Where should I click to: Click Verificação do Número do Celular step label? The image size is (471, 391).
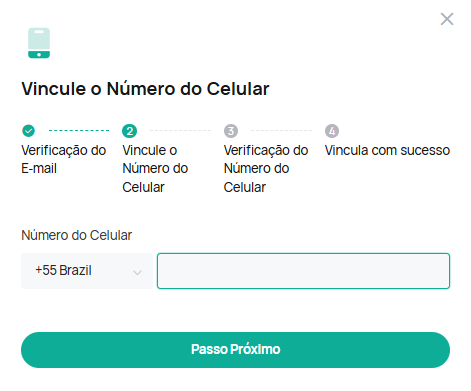(266, 169)
